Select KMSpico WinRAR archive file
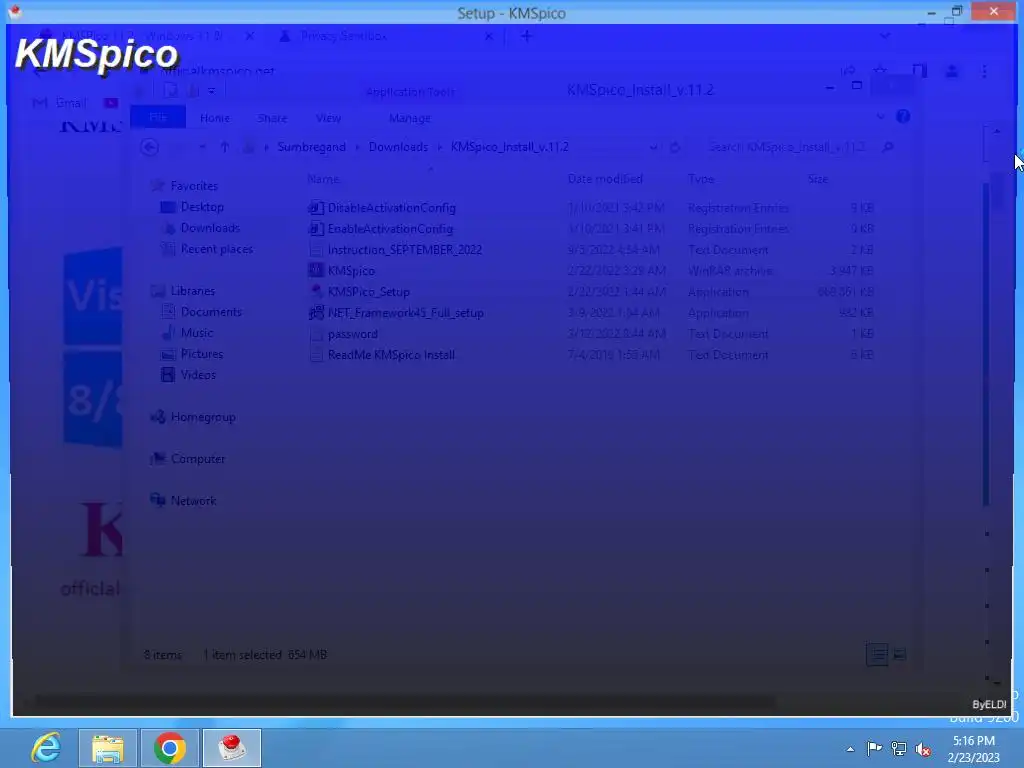The image size is (1024, 768). tap(351, 270)
